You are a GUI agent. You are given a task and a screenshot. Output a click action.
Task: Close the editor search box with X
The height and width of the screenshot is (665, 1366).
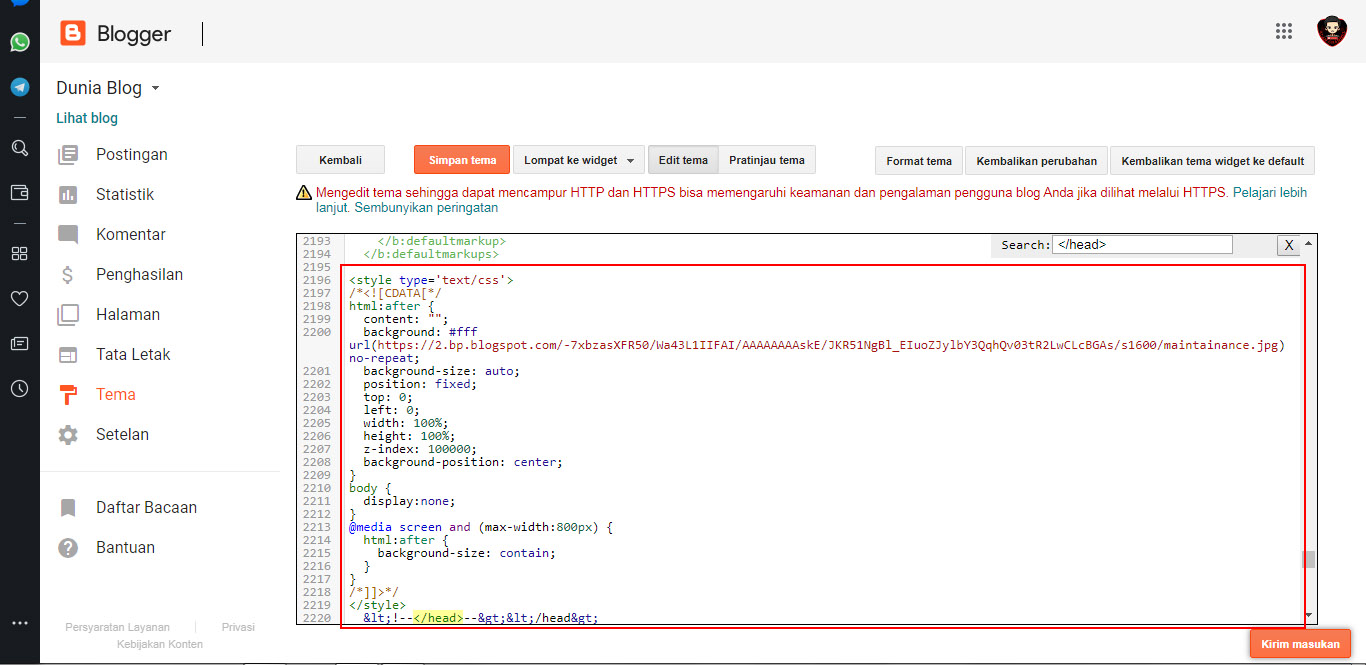pyautogui.click(x=1289, y=246)
